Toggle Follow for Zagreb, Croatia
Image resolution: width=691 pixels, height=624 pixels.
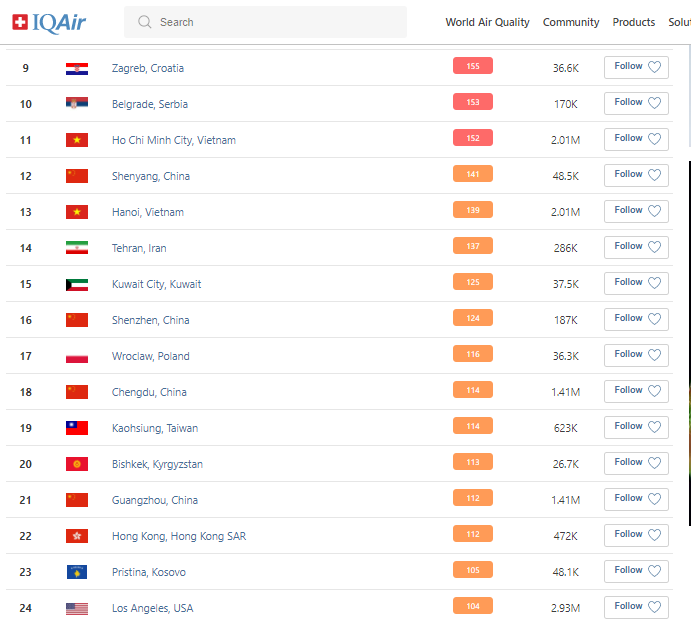tap(636, 67)
